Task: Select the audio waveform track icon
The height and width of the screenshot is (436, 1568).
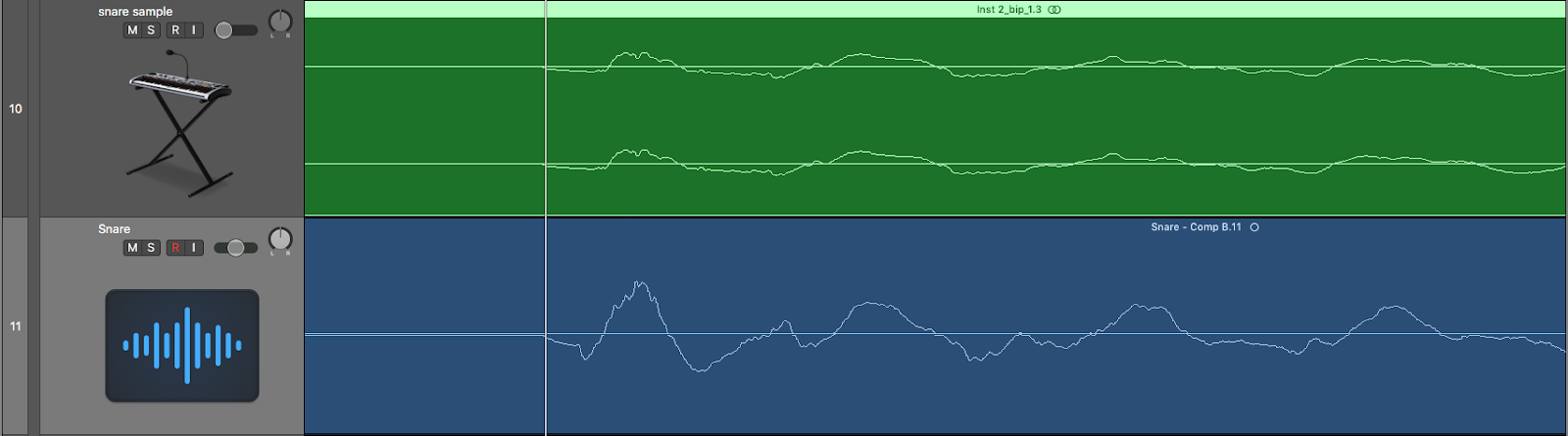Action: (182, 345)
